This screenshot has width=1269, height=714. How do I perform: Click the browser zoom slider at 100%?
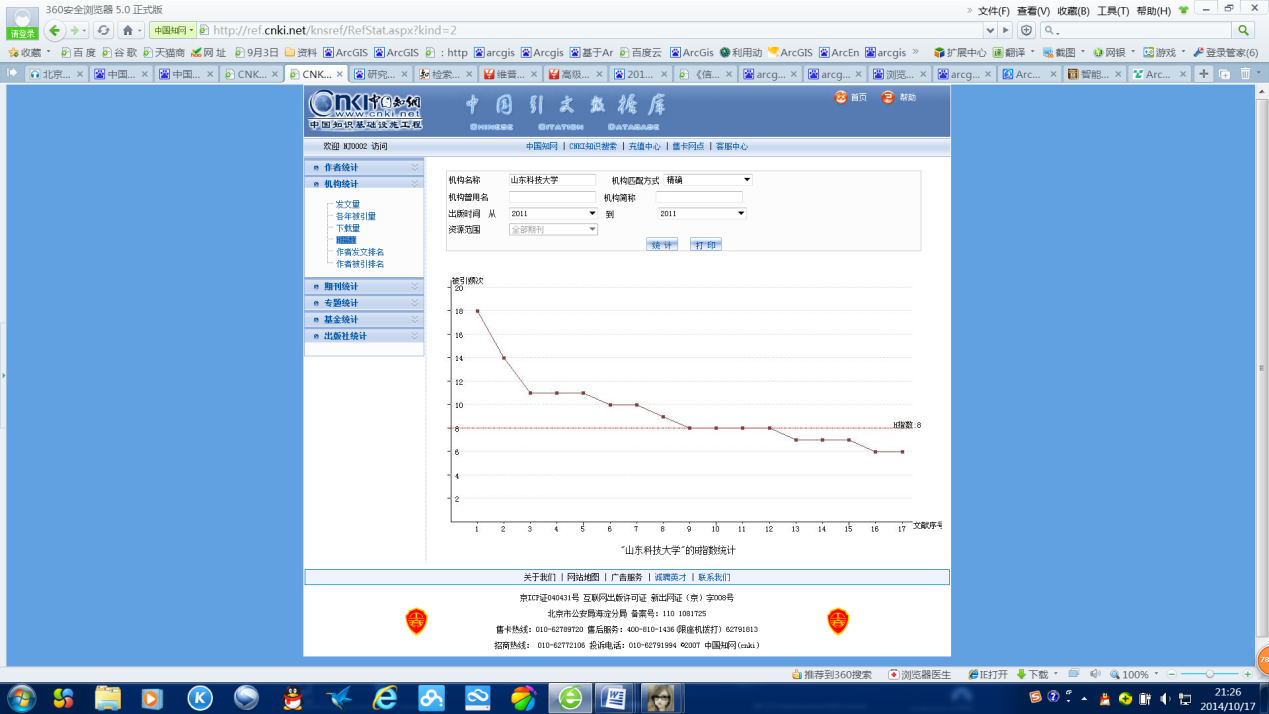tap(1210, 675)
